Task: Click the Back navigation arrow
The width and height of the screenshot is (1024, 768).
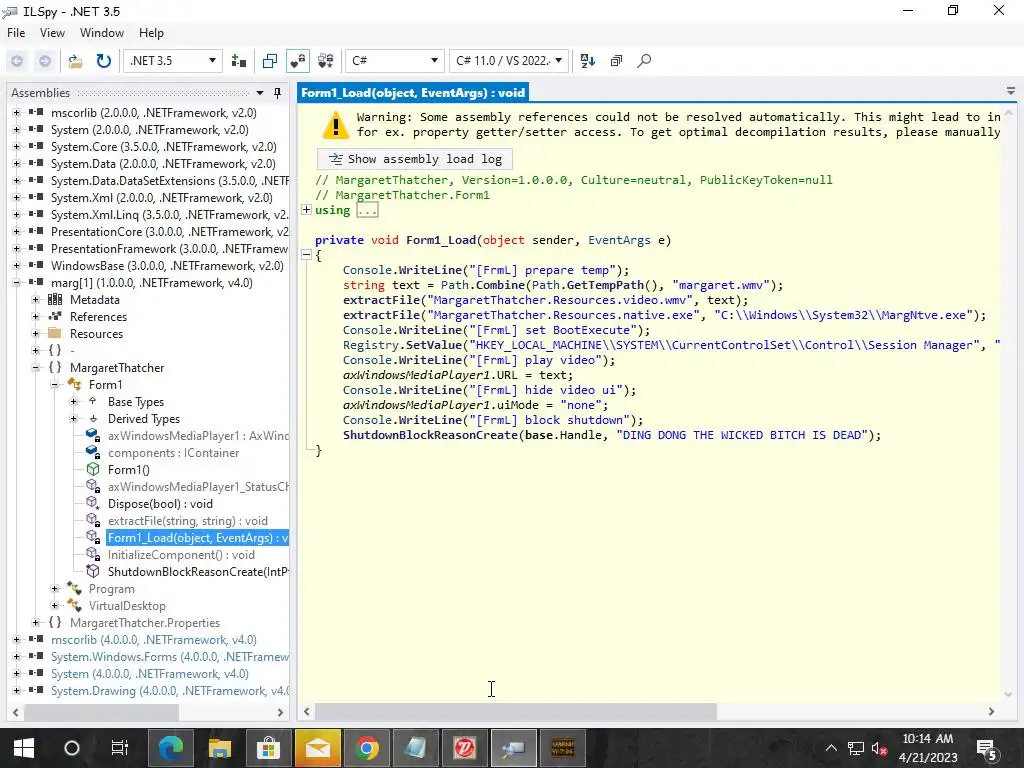Action: coord(17,61)
